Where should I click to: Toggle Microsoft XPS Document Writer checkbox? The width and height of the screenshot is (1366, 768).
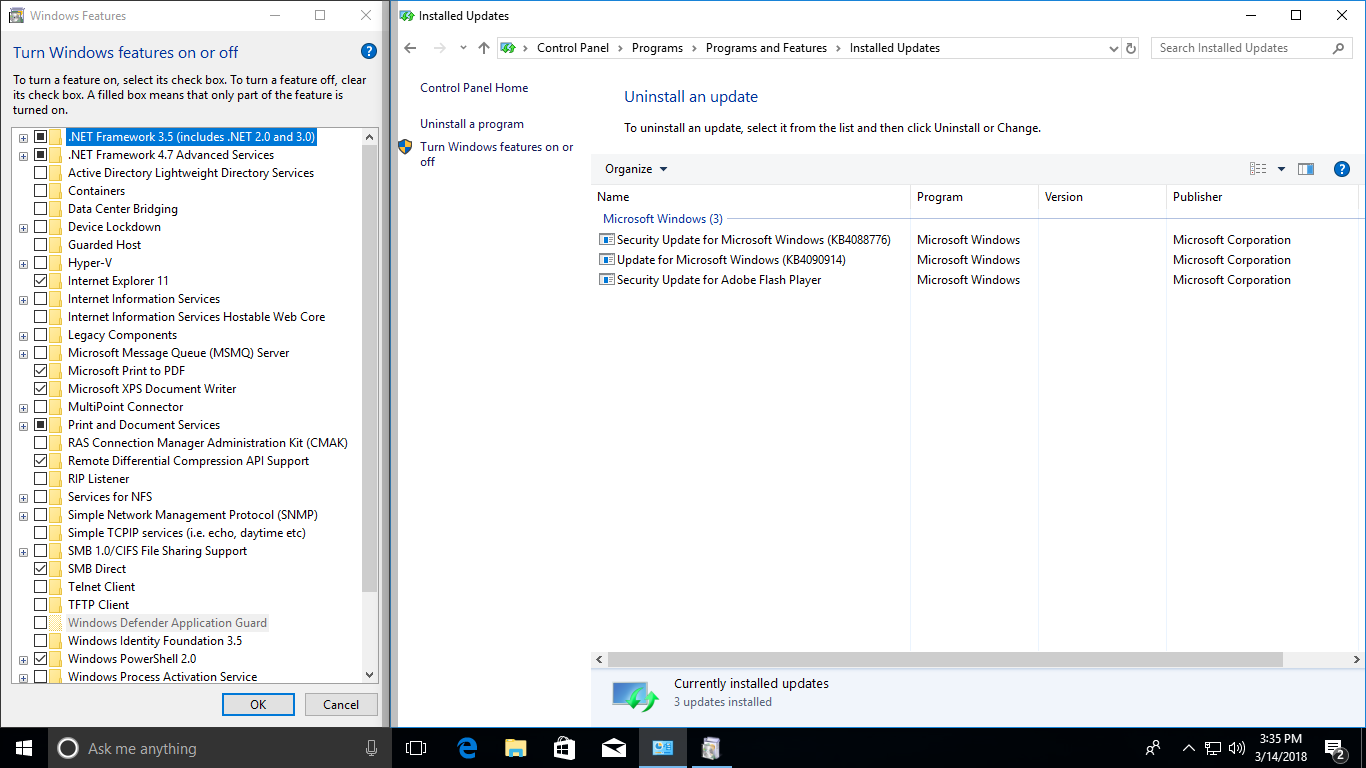pos(41,389)
